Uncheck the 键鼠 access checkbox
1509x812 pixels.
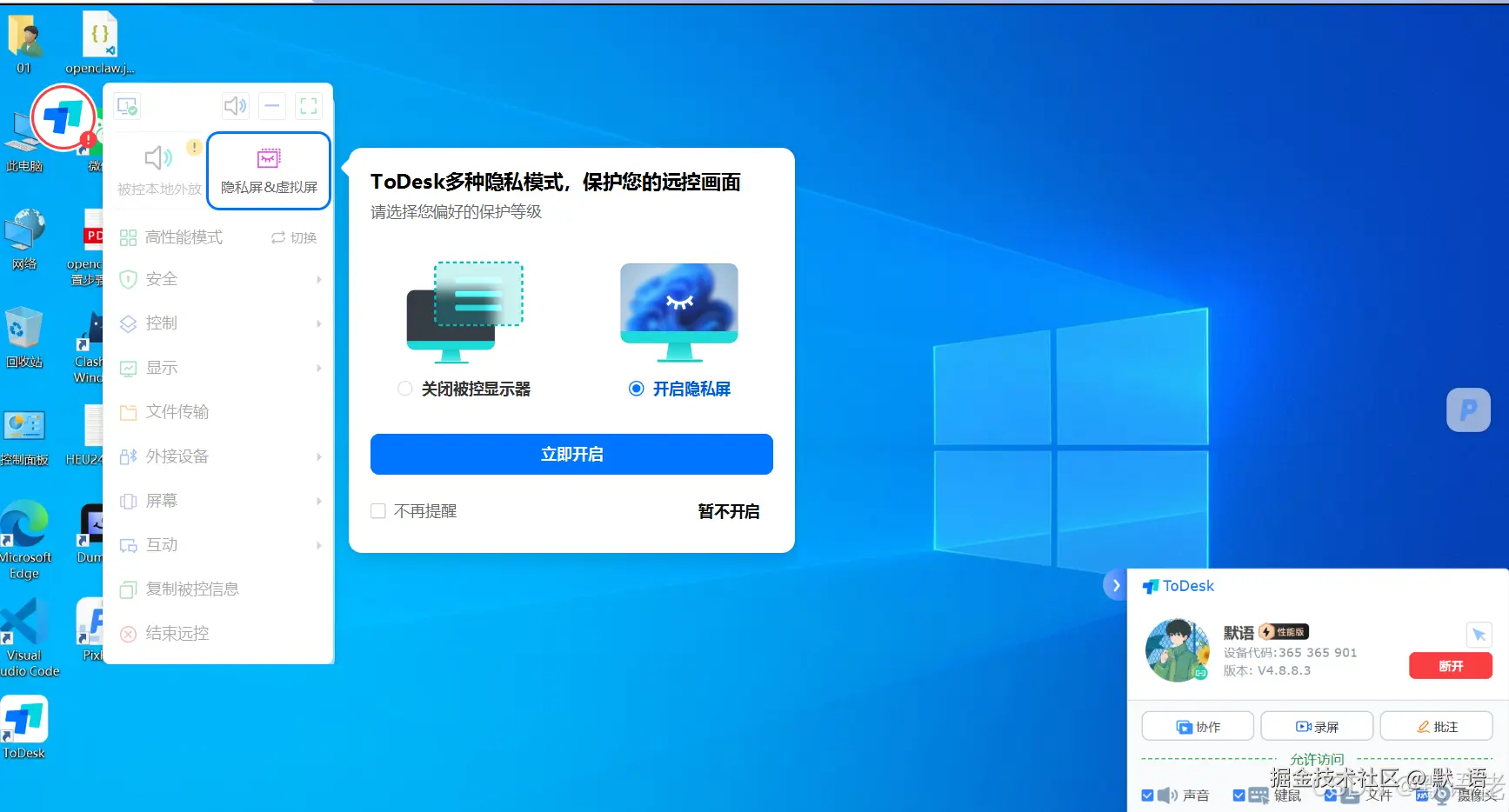[x=1239, y=795]
